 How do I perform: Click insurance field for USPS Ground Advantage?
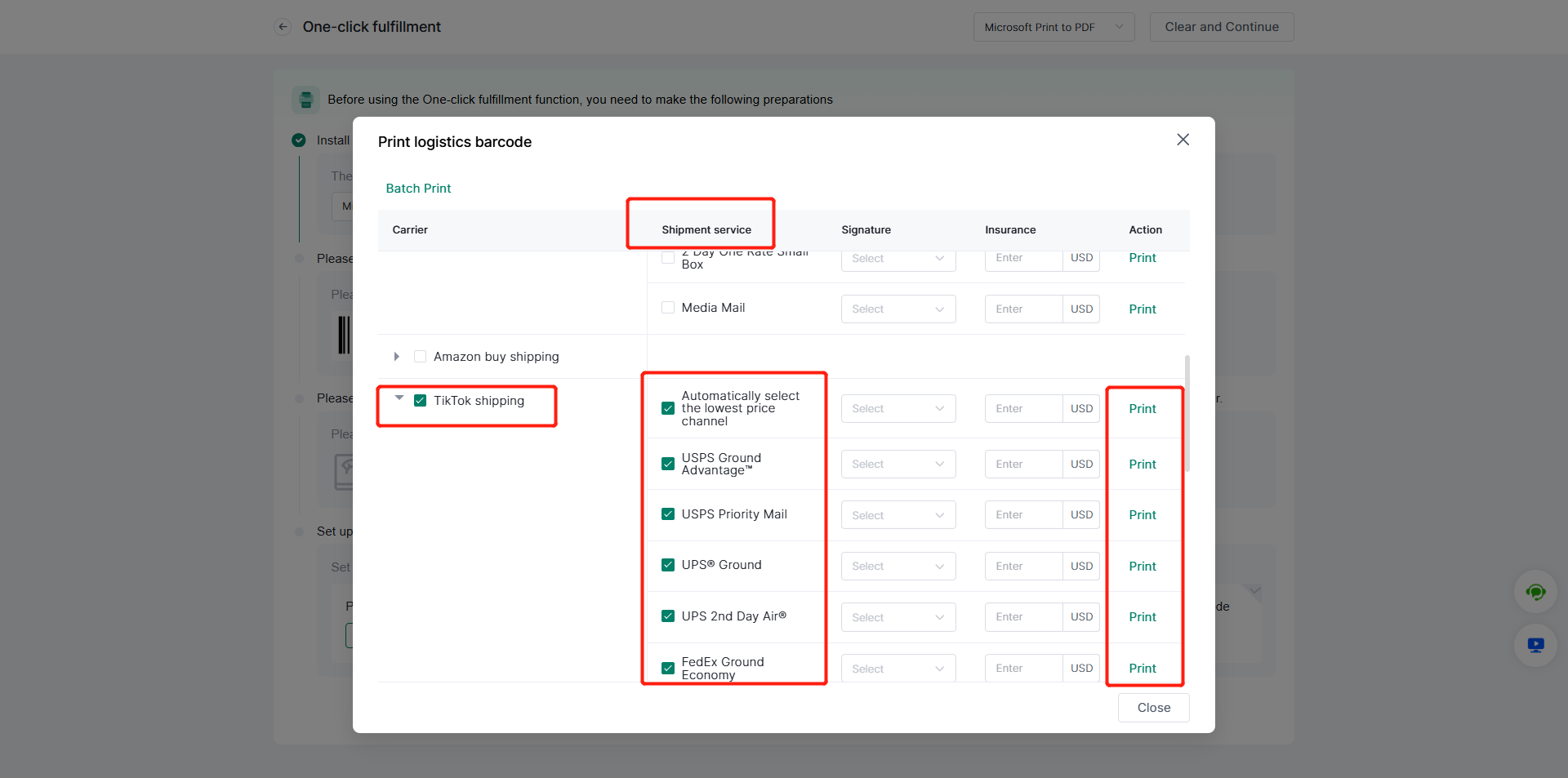tap(1024, 465)
